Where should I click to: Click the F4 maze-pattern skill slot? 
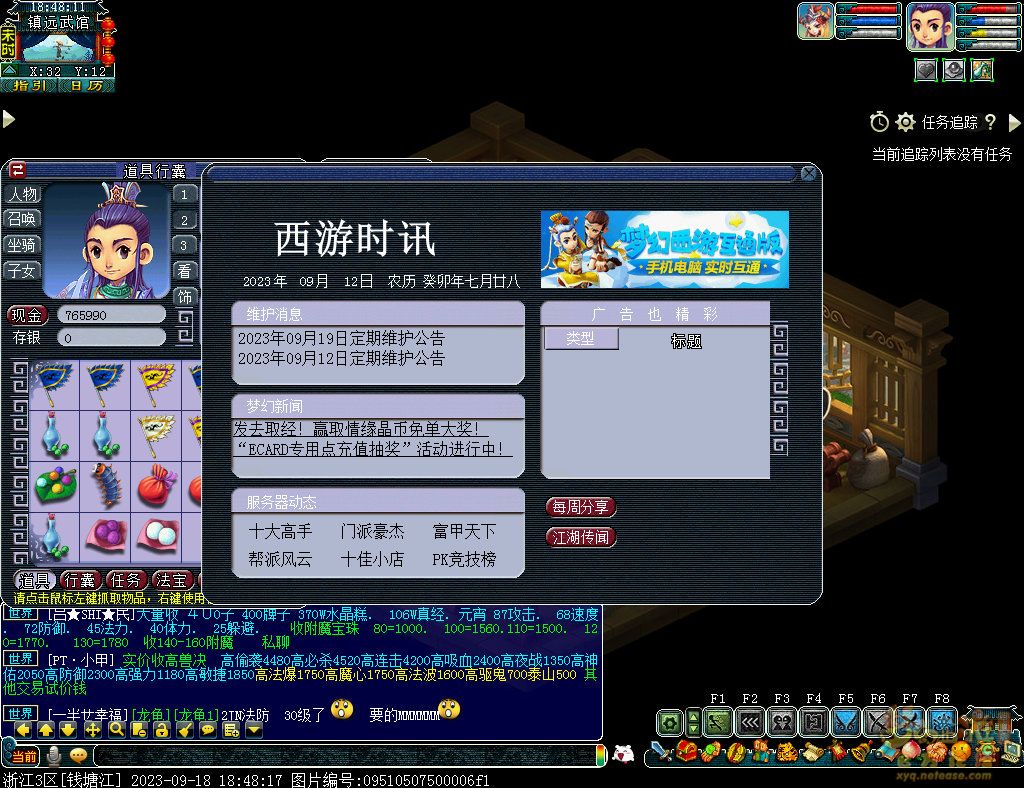(813, 723)
